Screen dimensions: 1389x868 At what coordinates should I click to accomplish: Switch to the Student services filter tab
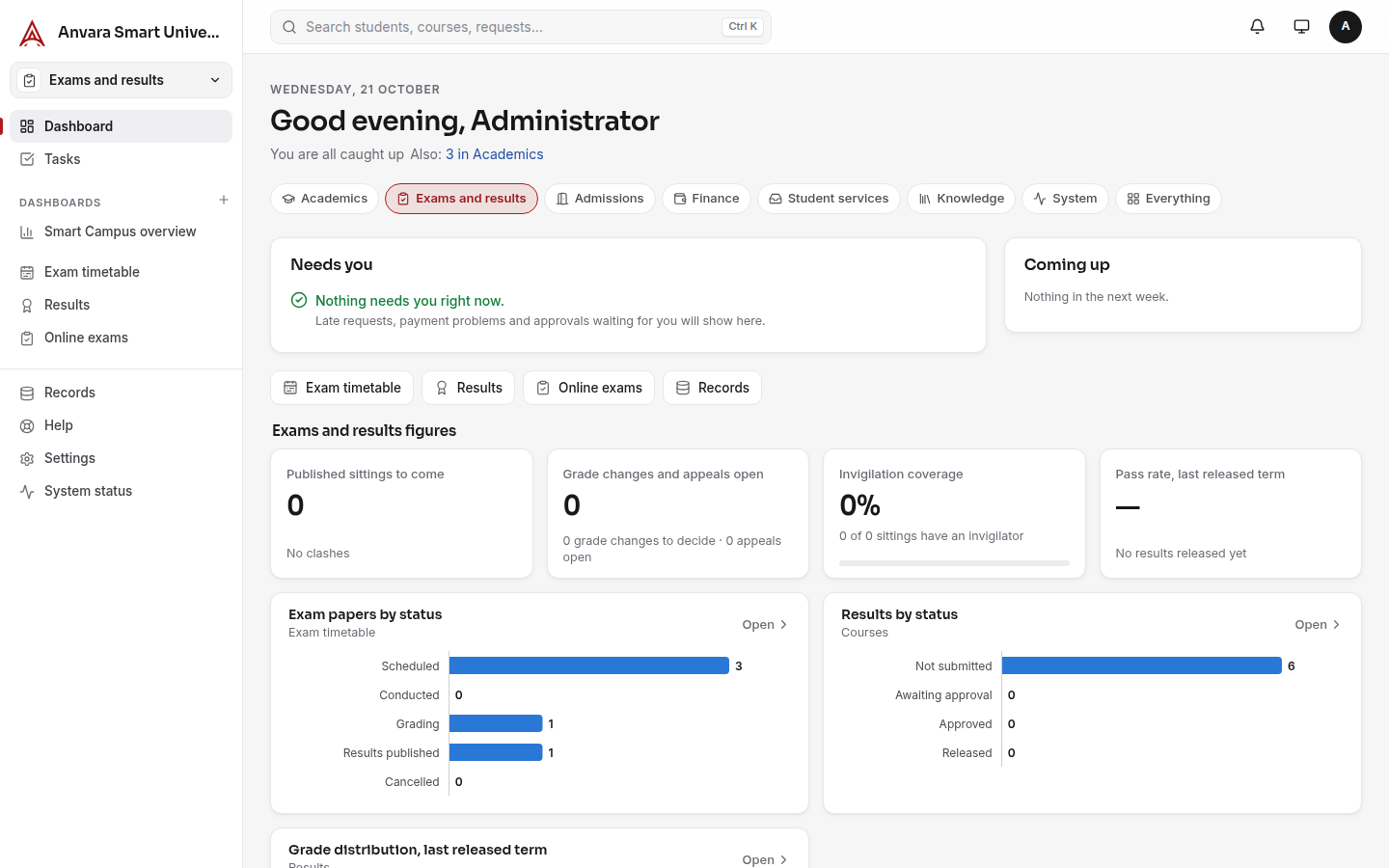829,199
